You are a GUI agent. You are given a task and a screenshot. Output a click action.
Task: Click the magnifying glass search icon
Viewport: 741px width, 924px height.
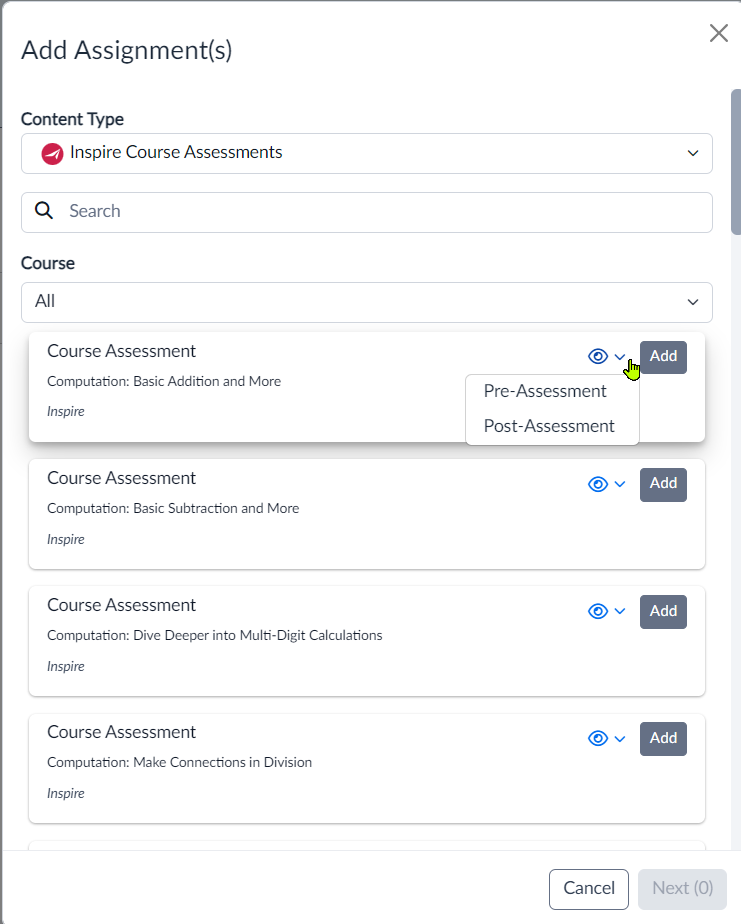tap(44, 210)
